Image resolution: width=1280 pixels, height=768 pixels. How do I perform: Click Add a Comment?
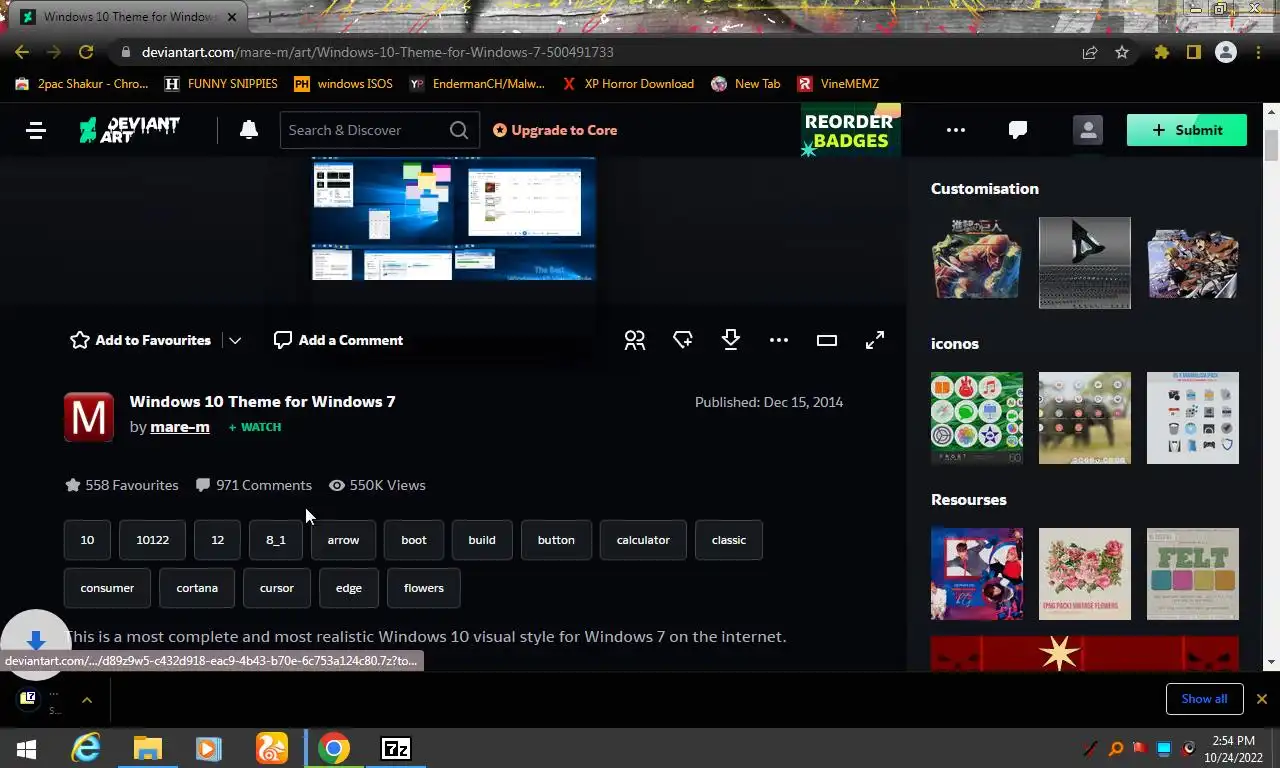click(x=338, y=340)
